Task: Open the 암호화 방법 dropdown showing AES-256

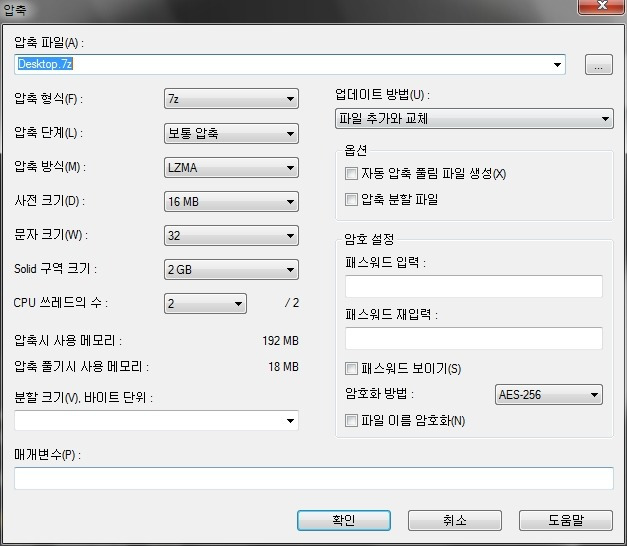Action: pos(549,395)
